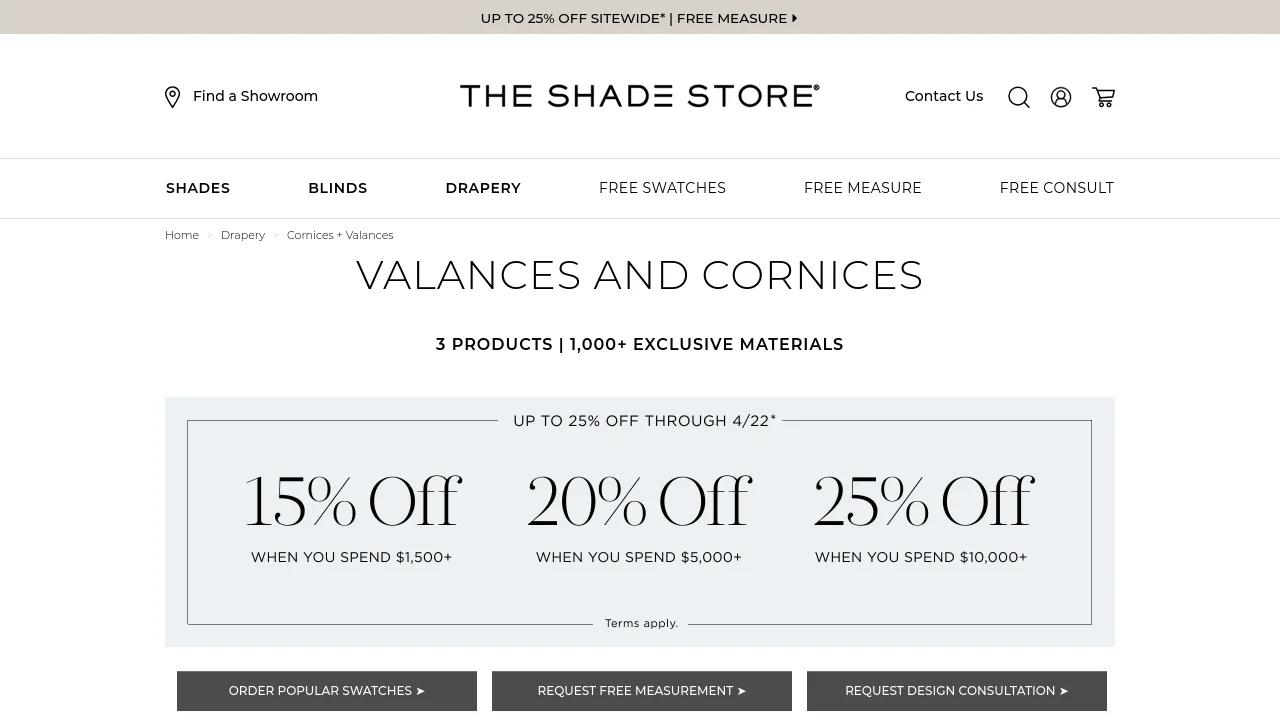Click the Cornices + Valances breadcrumb
This screenshot has width=1280, height=720.
coord(340,235)
